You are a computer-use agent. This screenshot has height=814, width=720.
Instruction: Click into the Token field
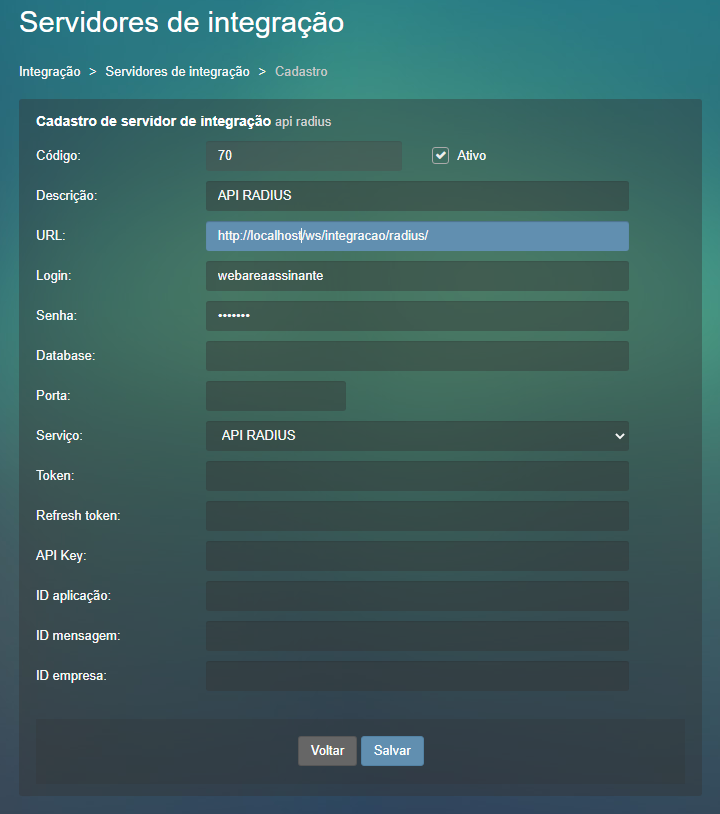point(417,476)
